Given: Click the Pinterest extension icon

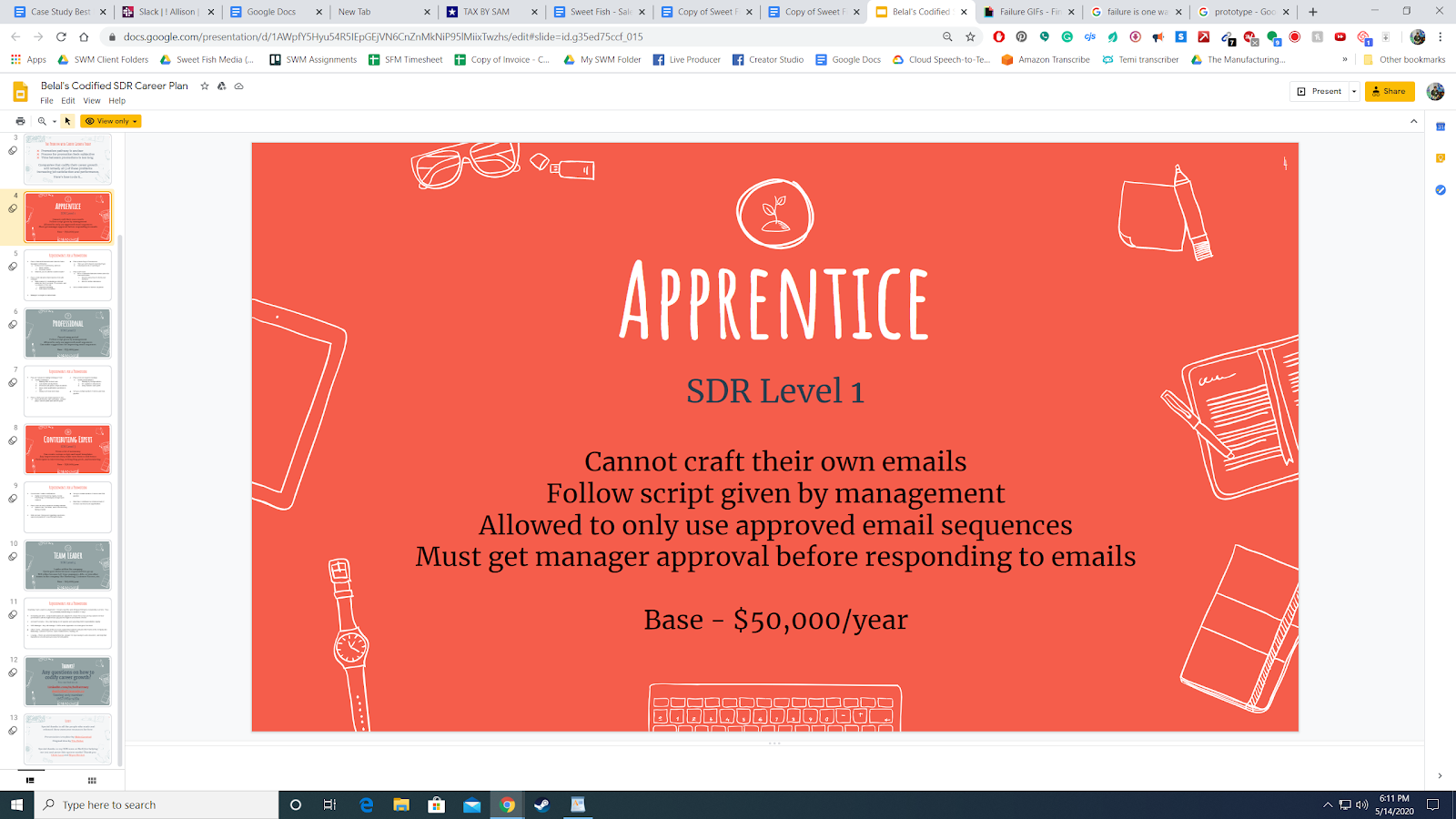Looking at the screenshot, I should click(1021, 37).
